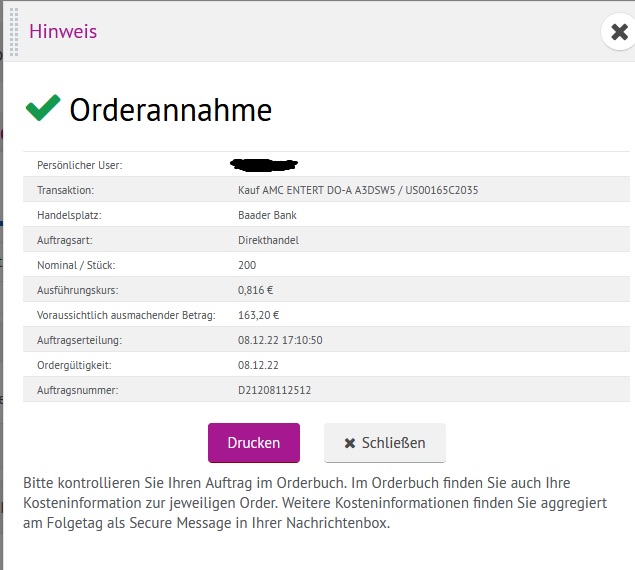Click the notice text starting 'Bitte kontrollieren Sie'
Viewport: 635px width, 570px height.
pyautogui.click(x=315, y=503)
